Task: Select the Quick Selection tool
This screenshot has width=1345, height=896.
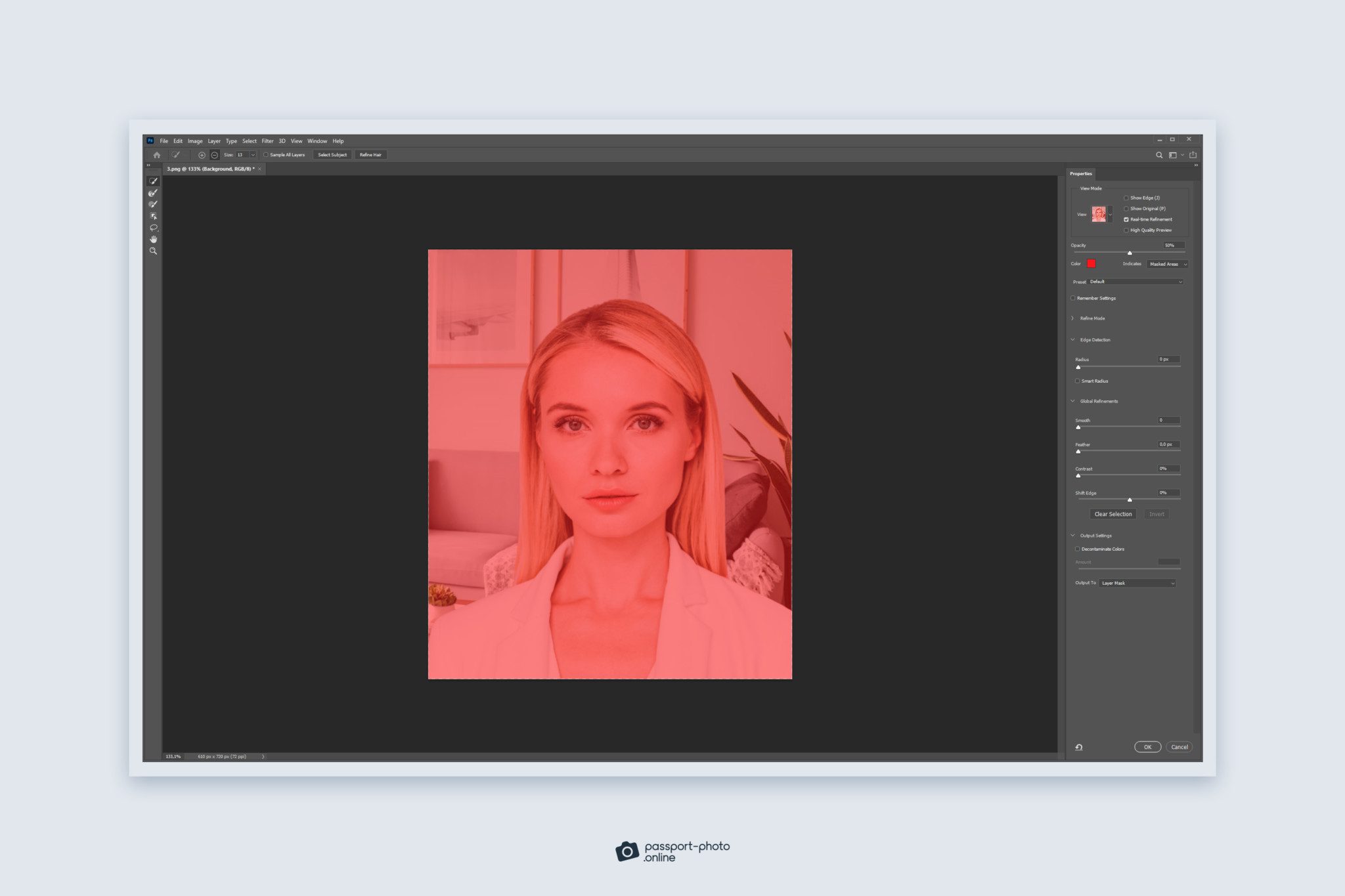Action: [154, 181]
